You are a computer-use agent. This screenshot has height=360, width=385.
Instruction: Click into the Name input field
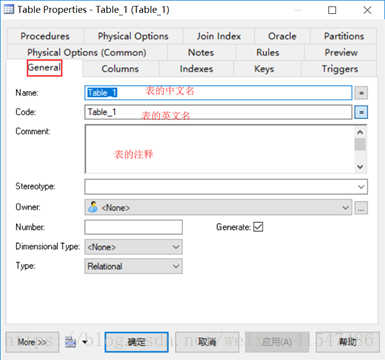218,93
